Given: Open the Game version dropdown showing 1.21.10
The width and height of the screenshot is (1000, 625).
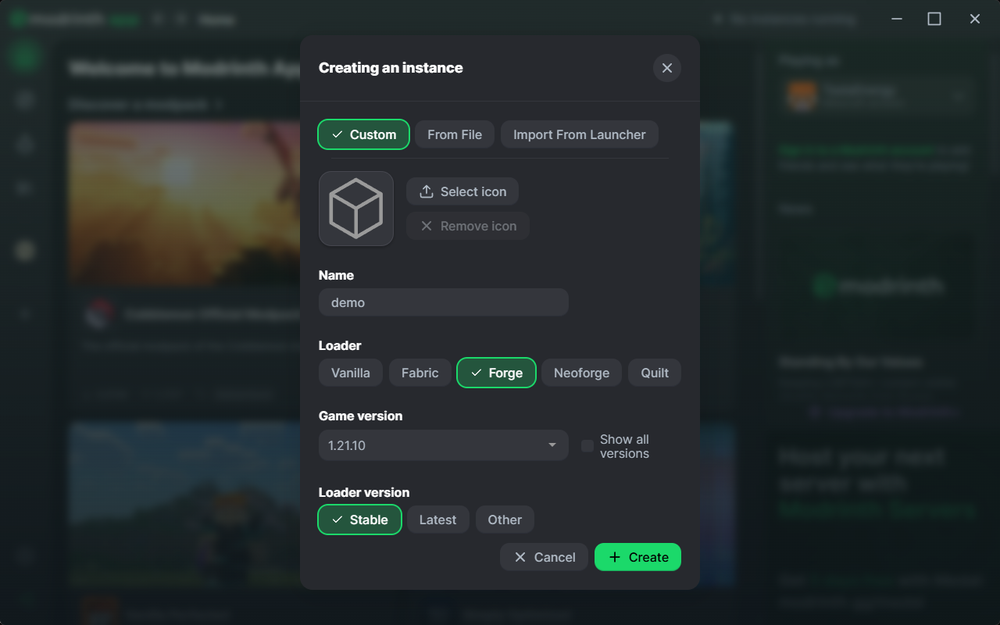Looking at the screenshot, I should coord(443,445).
